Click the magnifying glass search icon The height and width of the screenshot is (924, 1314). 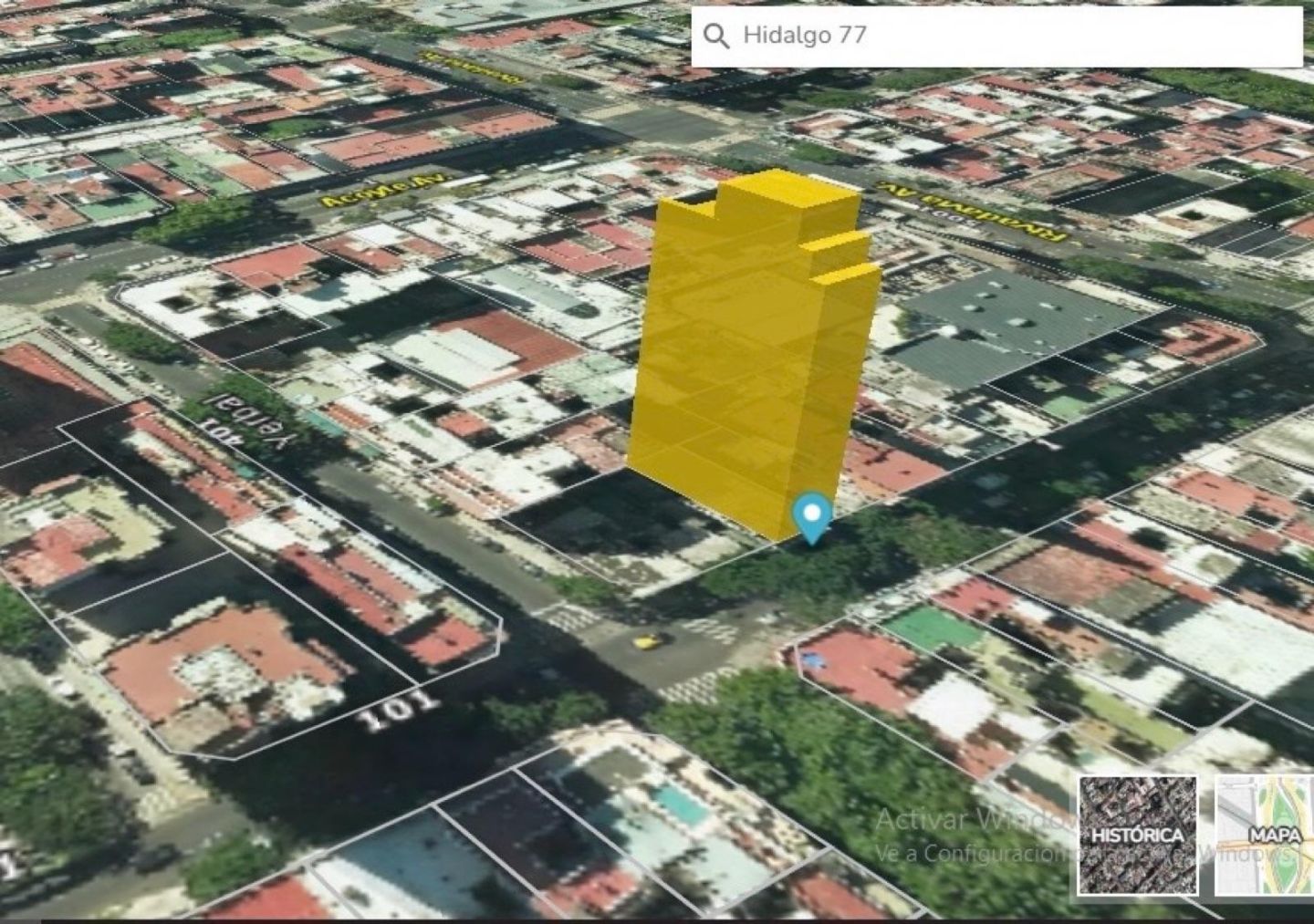click(x=717, y=36)
